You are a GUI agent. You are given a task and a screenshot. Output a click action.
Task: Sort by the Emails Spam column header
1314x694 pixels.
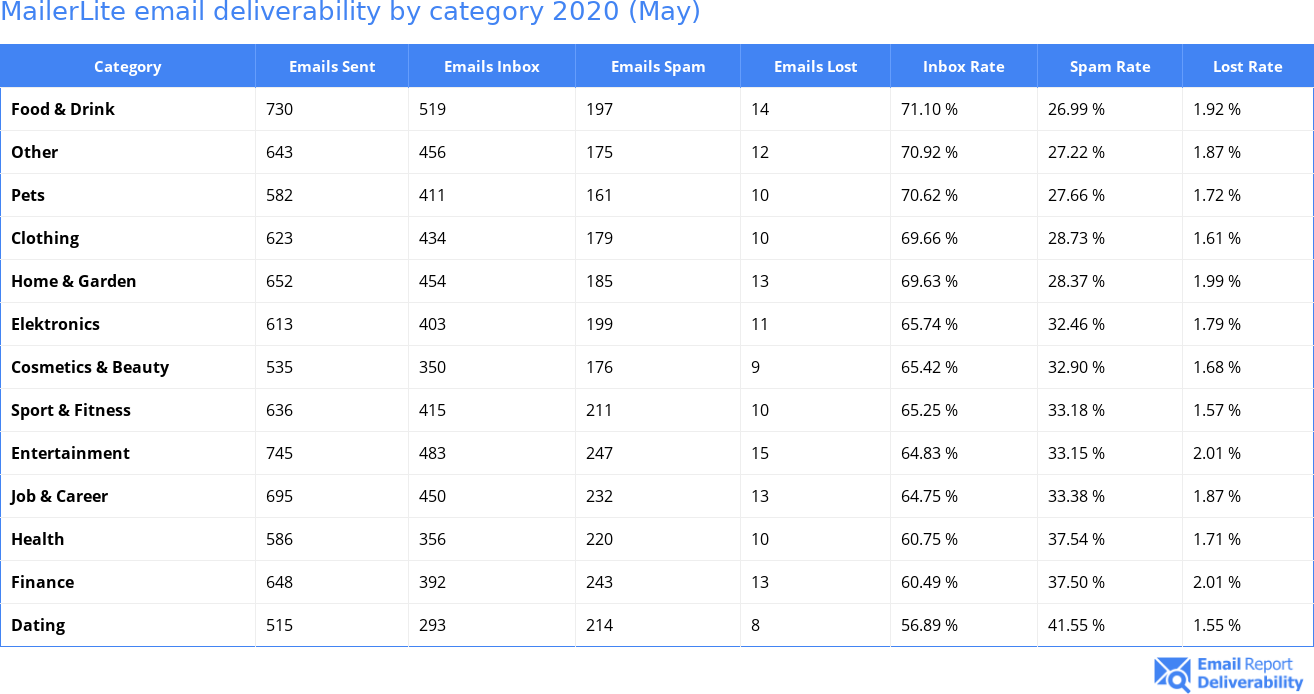[658, 67]
